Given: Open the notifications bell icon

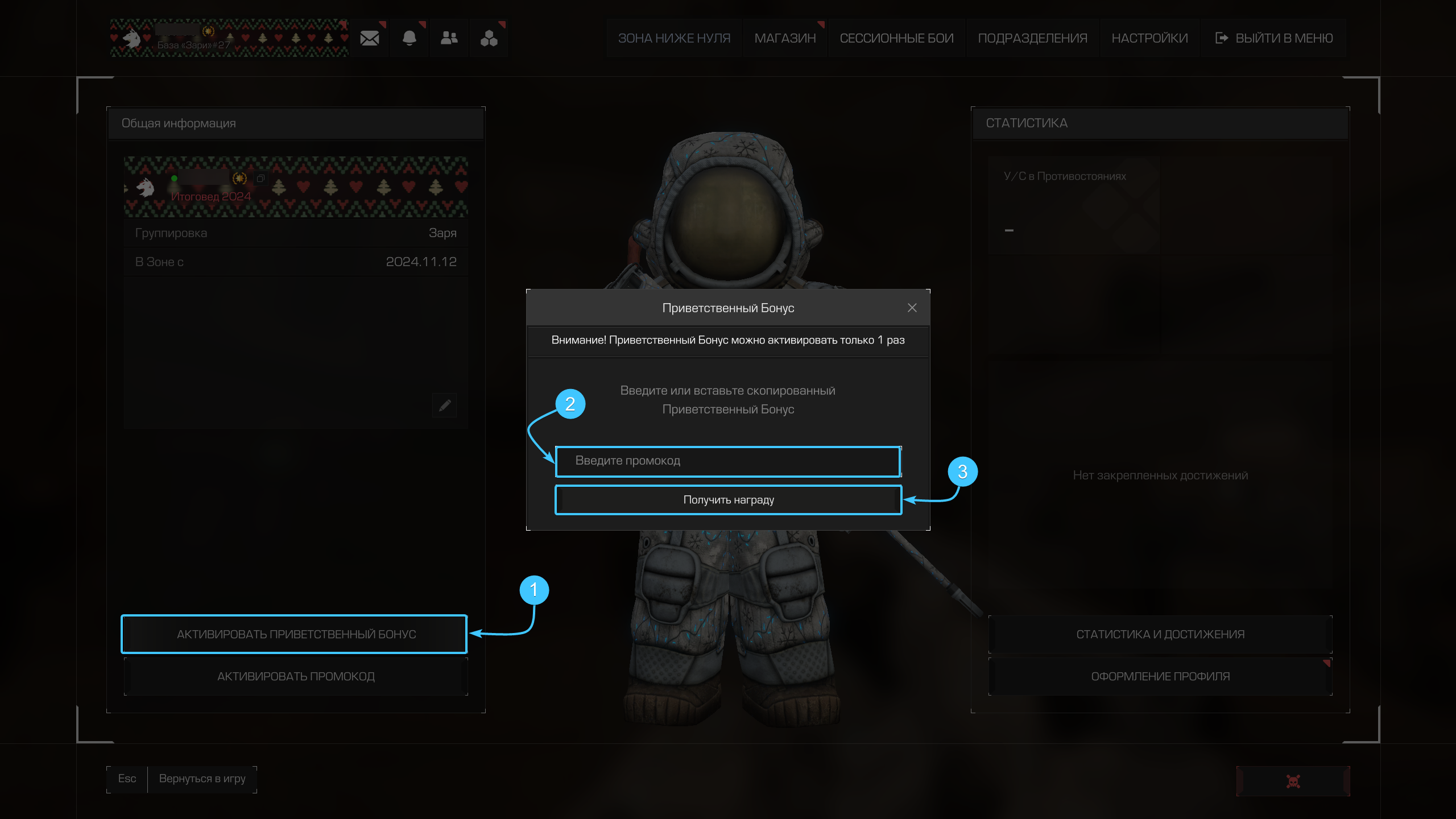Looking at the screenshot, I should point(409,38).
